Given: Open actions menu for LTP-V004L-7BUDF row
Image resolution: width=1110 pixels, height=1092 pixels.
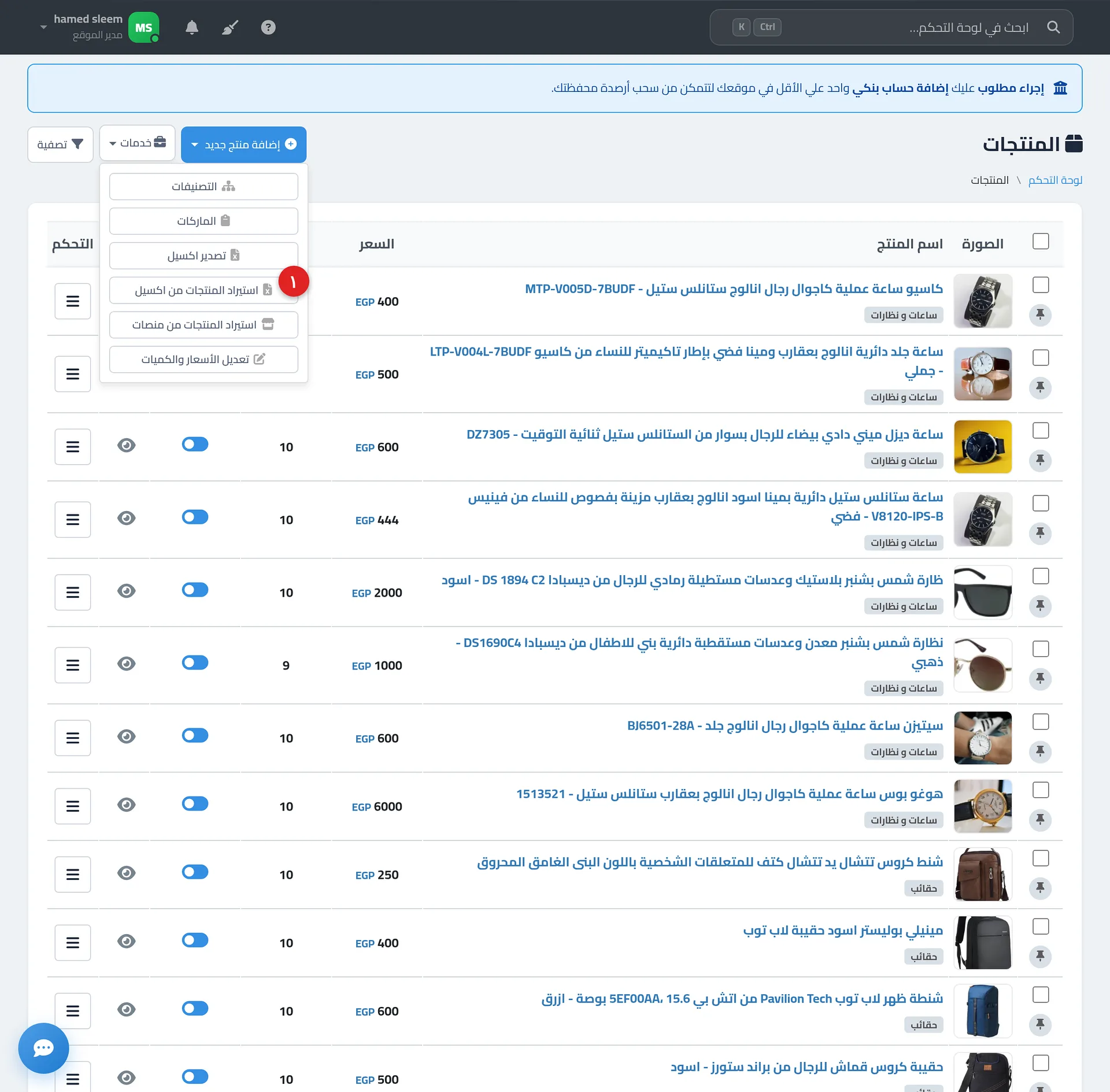Looking at the screenshot, I should (73, 374).
